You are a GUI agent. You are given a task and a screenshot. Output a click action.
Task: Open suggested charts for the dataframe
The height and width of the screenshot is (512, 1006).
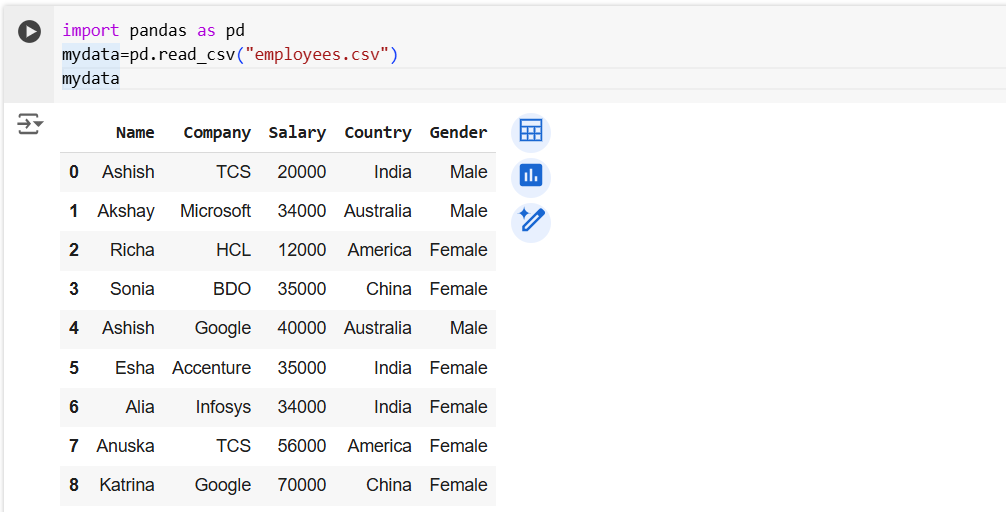[530, 177]
